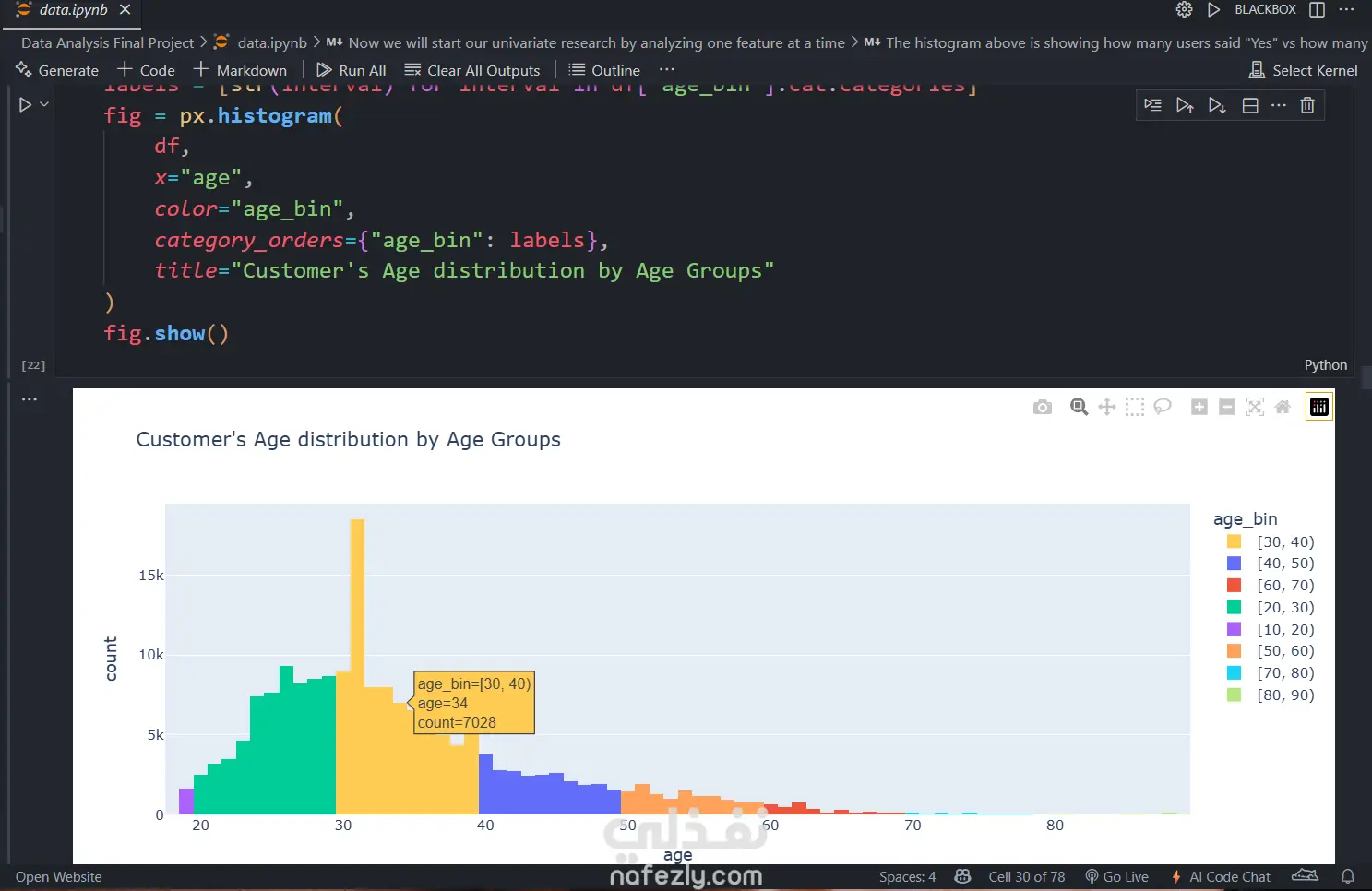This screenshot has width=1372, height=891.
Task: Open Select Kernel picker
Action: click(1303, 70)
